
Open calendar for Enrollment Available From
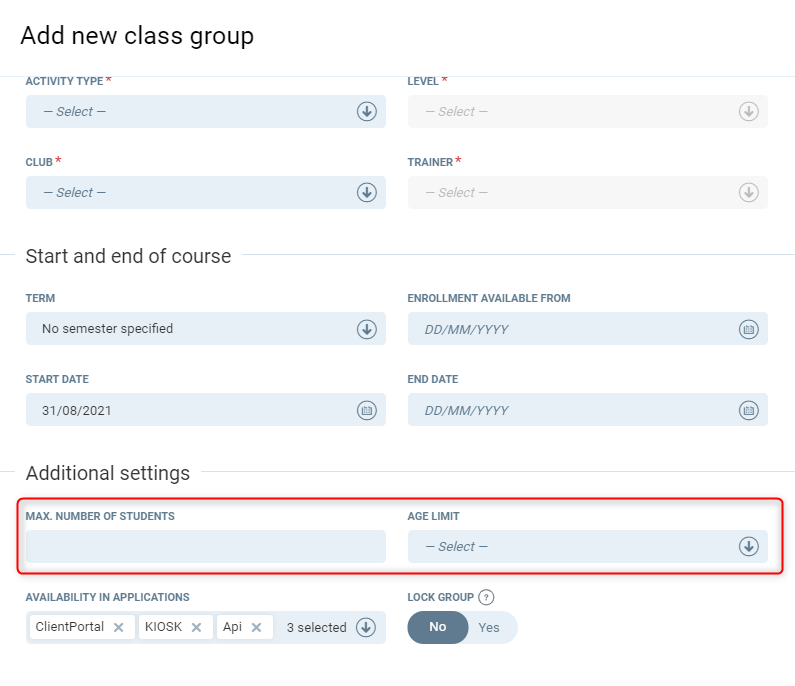pos(748,329)
